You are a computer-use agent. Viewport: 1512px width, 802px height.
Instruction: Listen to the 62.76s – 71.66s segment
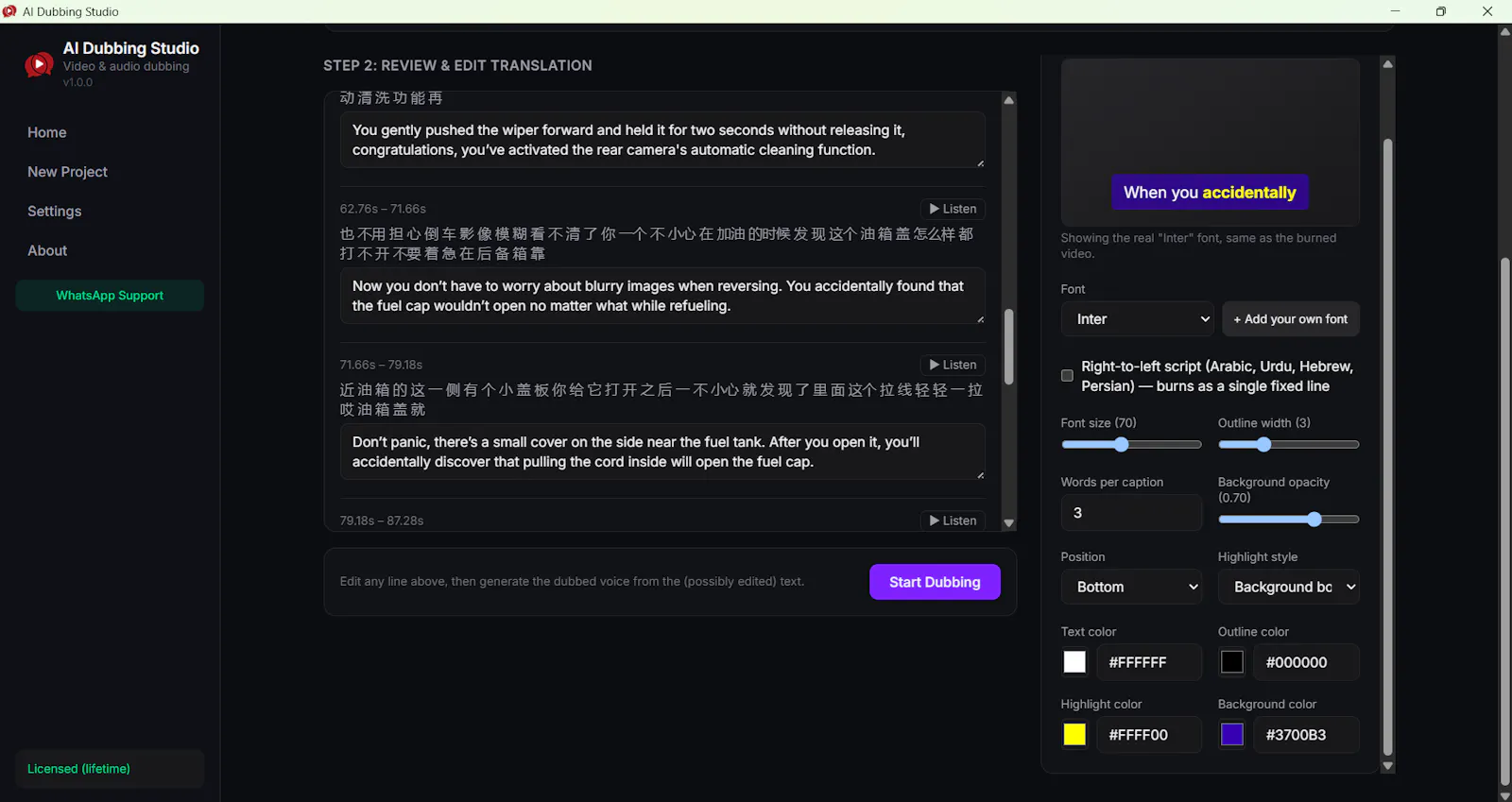(x=953, y=209)
